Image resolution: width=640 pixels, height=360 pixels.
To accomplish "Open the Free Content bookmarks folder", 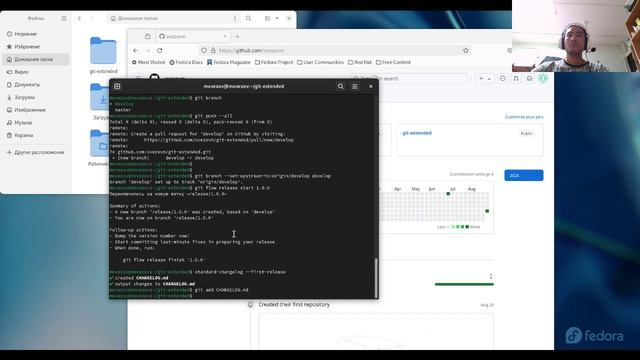I will pyautogui.click(x=393, y=62).
